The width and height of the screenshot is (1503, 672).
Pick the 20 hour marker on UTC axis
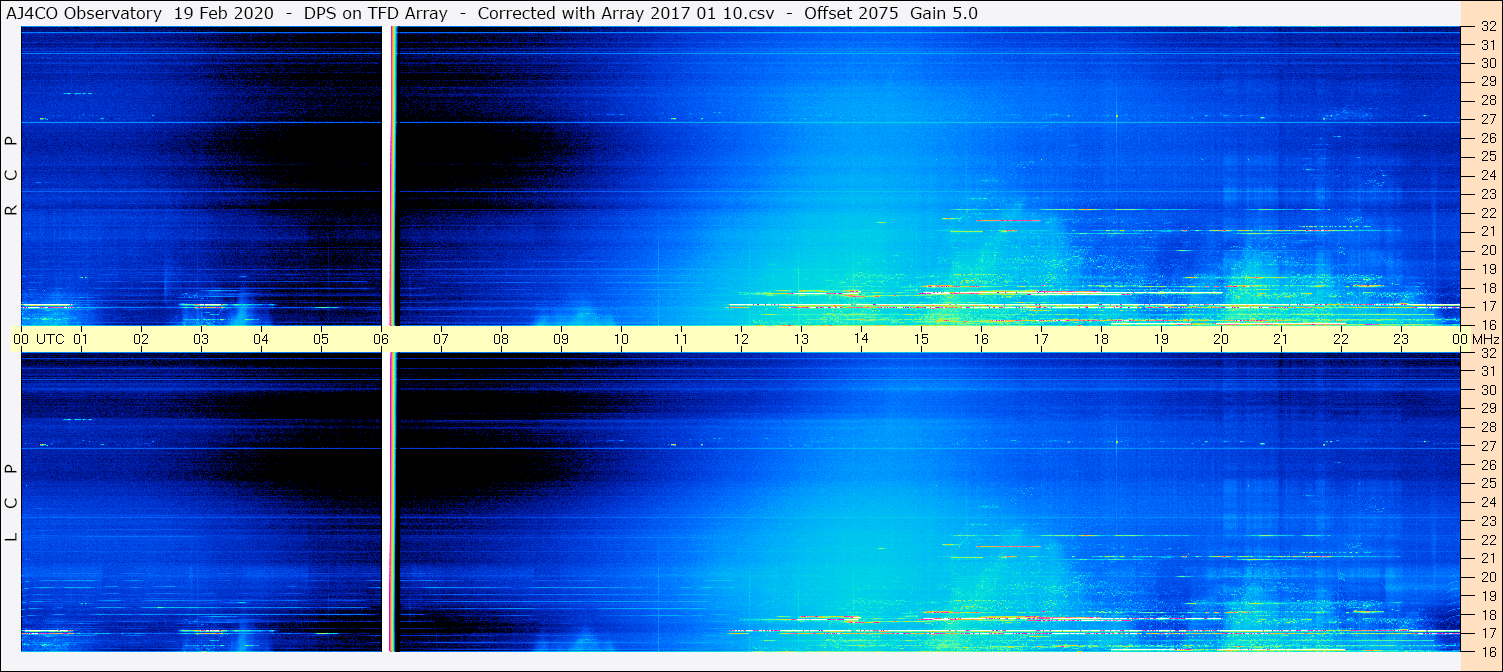(1221, 339)
